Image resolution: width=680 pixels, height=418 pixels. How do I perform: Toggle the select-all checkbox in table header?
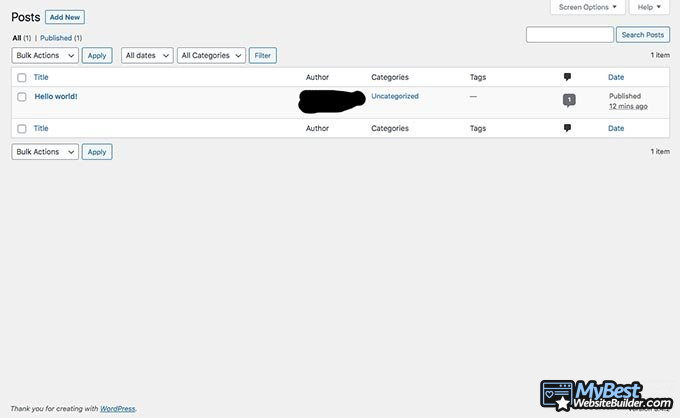(x=22, y=77)
